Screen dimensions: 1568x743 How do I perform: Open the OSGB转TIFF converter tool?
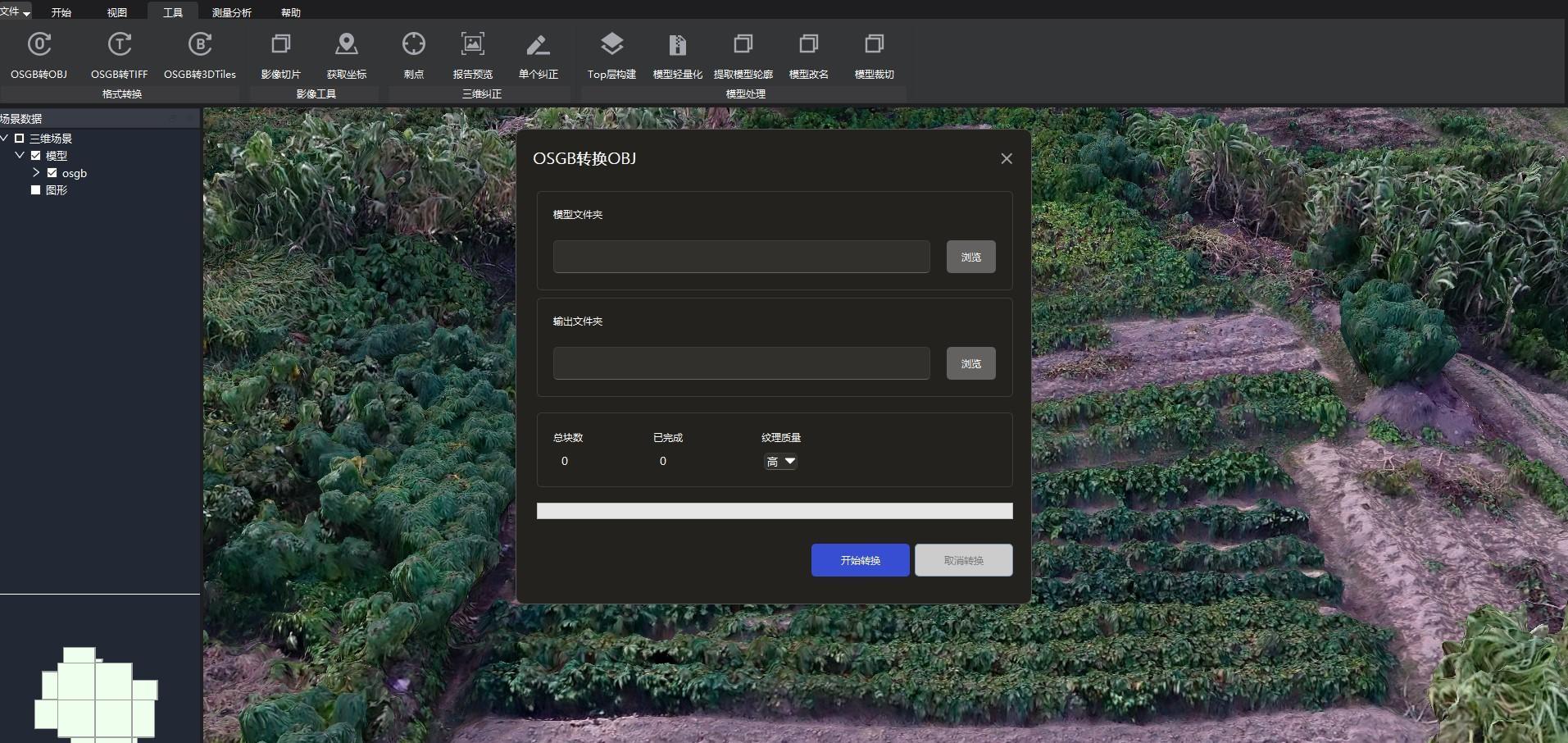119,45
